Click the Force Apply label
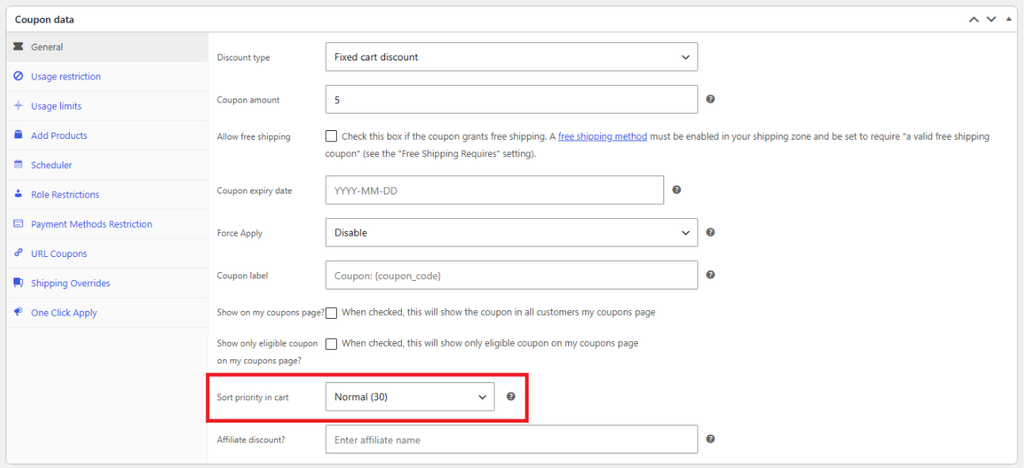1024x468 pixels. (238, 233)
